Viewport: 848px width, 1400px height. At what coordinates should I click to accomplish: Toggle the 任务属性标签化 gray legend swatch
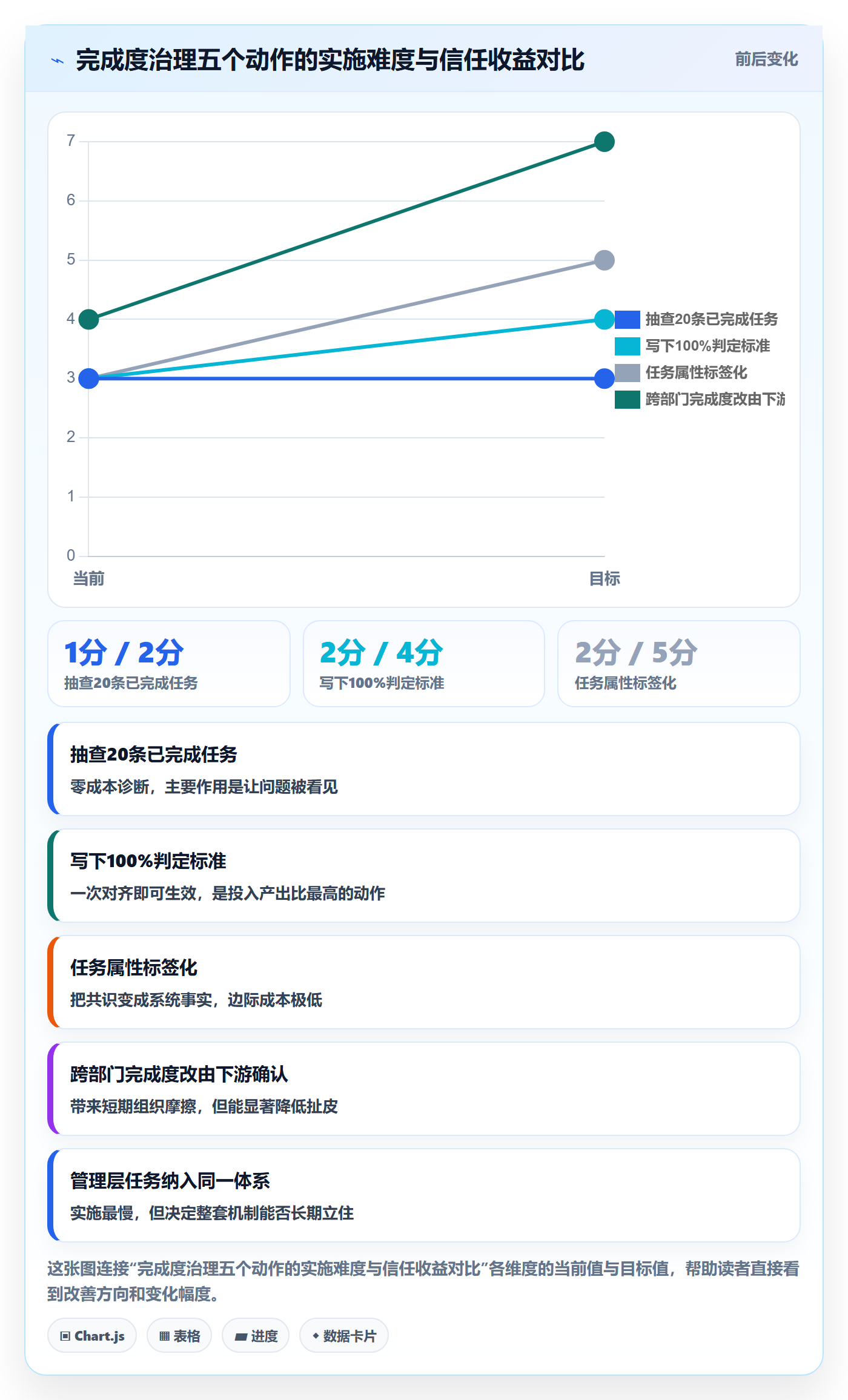point(628,372)
